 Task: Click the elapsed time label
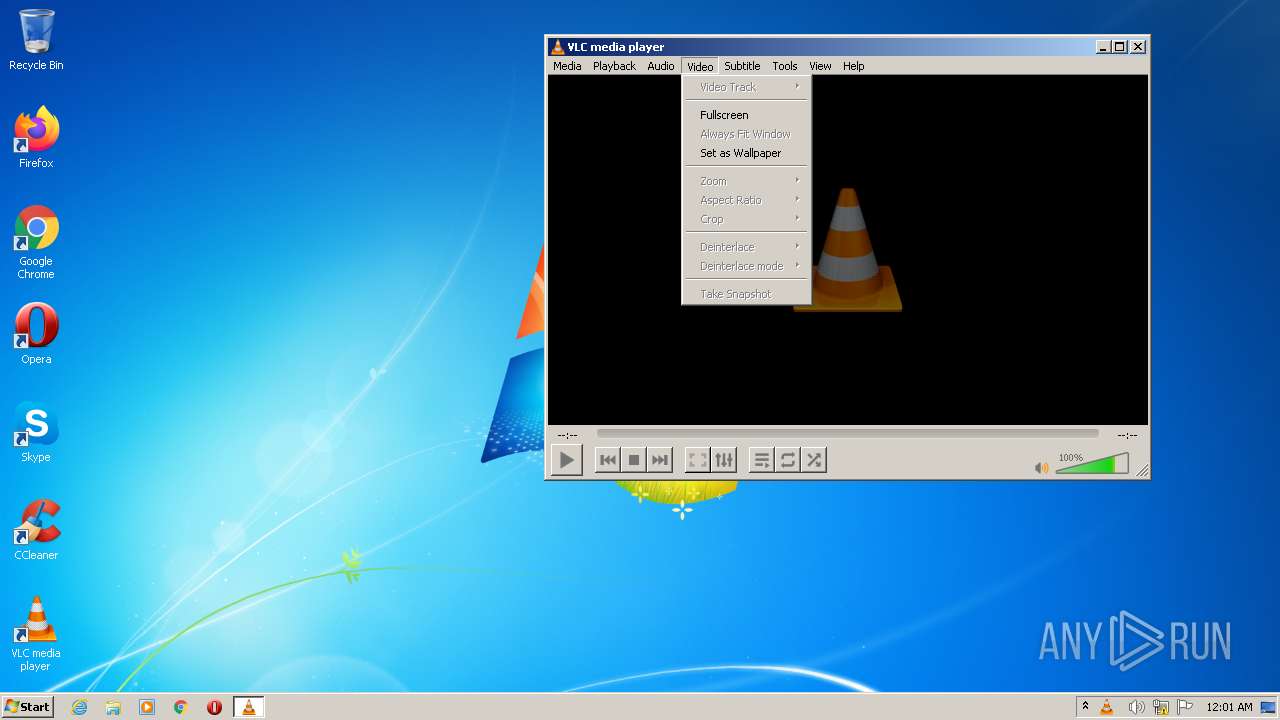[x=568, y=435]
